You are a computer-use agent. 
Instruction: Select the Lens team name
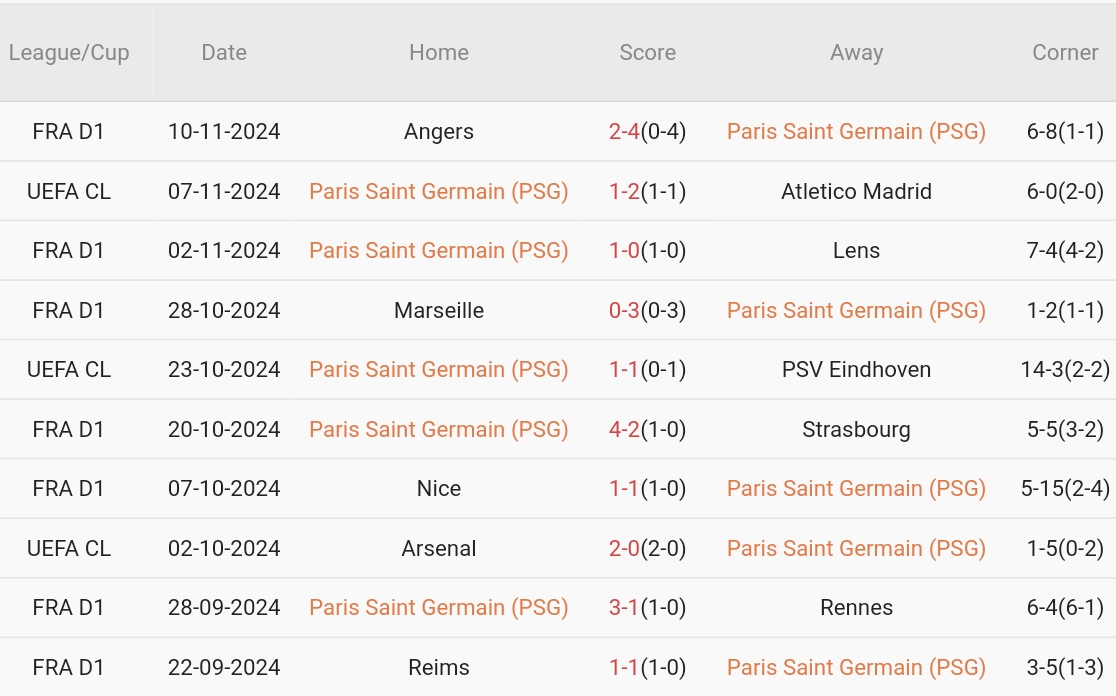point(857,250)
